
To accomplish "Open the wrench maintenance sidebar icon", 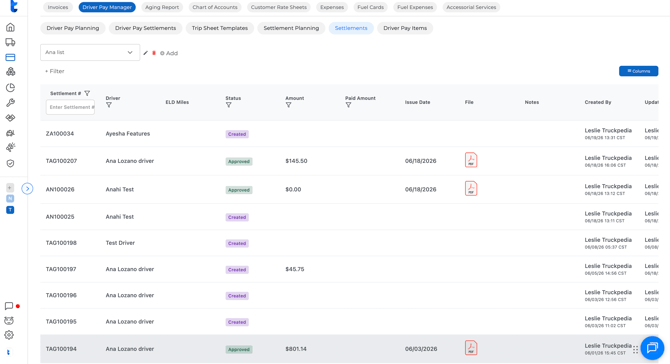I will tap(10, 103).
